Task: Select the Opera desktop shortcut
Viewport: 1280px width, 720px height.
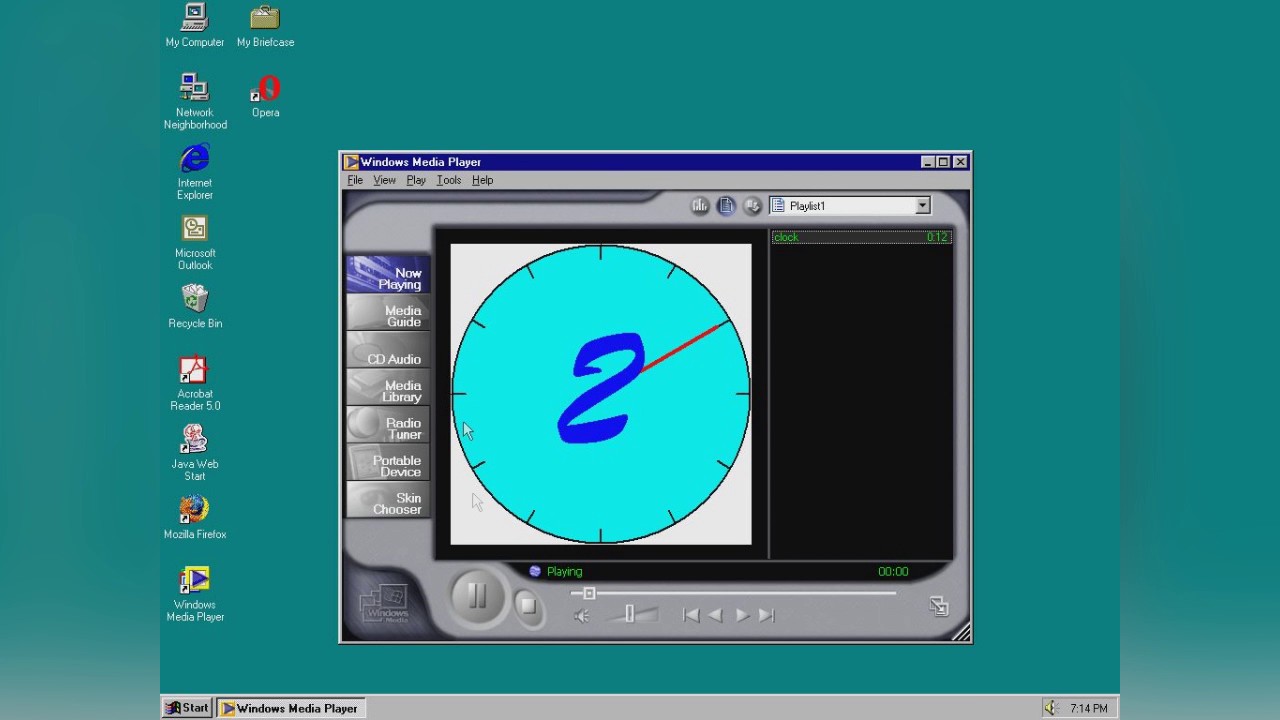Action: point(265,96)
